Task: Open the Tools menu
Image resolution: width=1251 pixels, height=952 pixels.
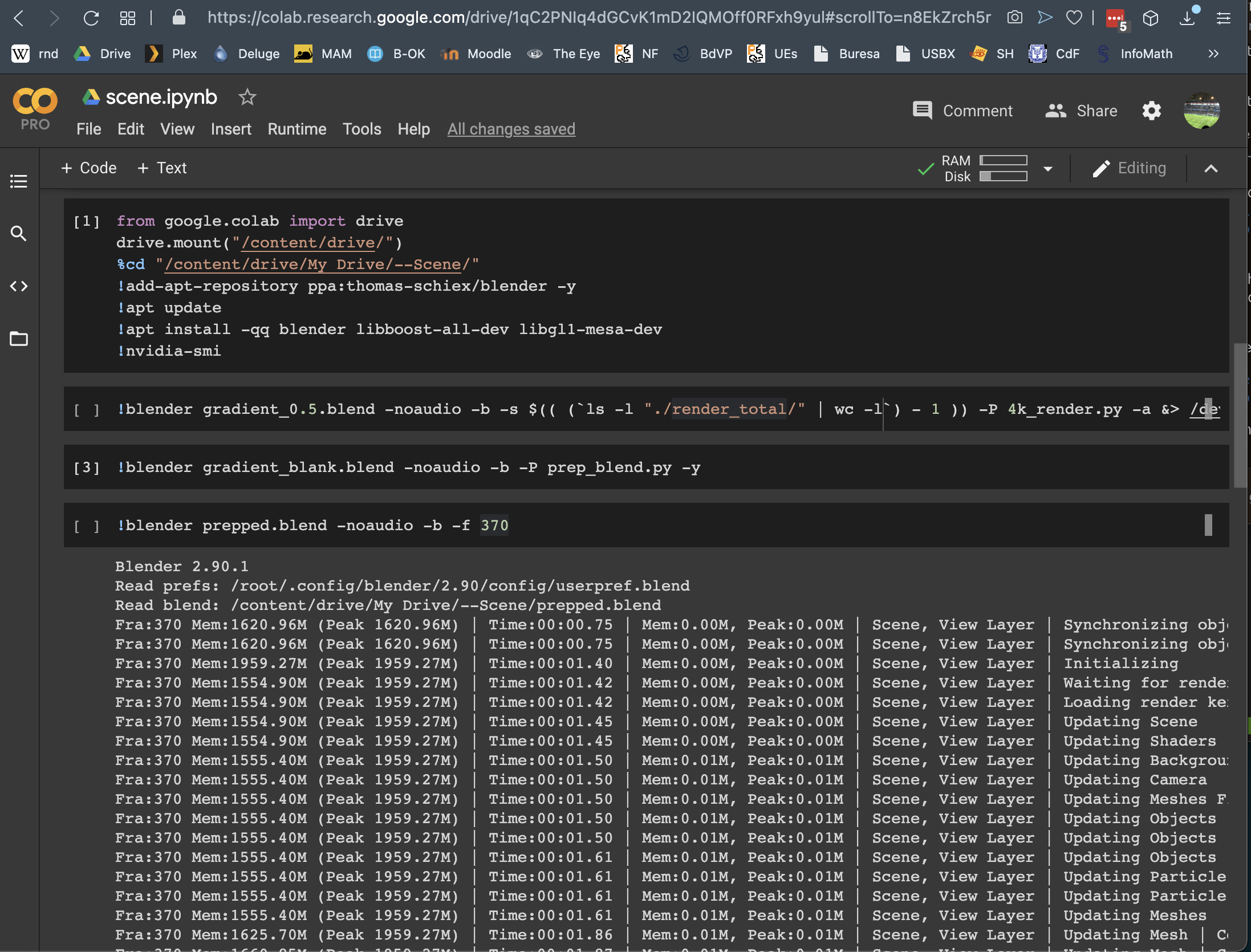Action: click(362, 129)
